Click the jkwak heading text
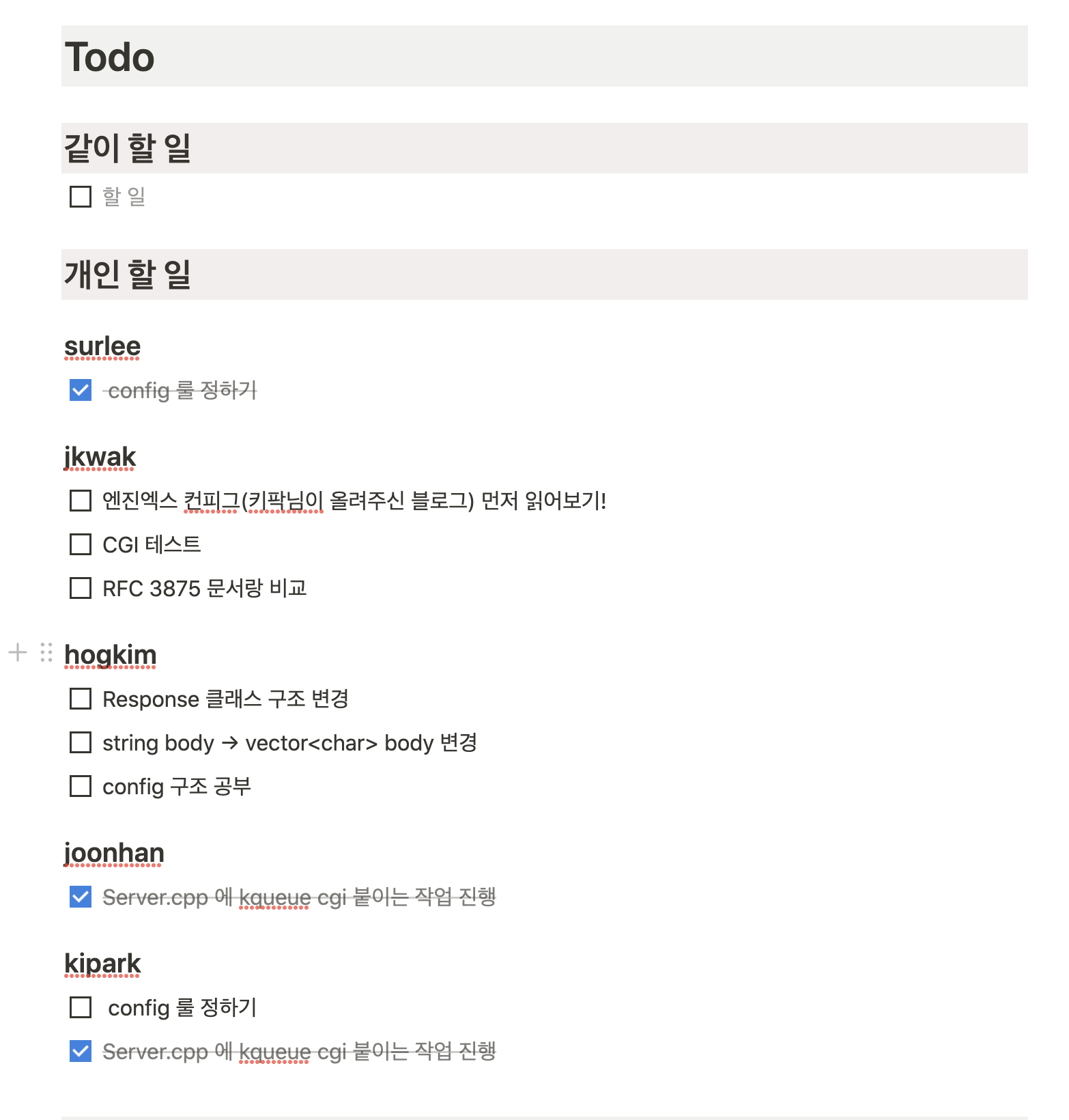The height and width of the screenshot is (1120, 1069). tap(100, 457)
